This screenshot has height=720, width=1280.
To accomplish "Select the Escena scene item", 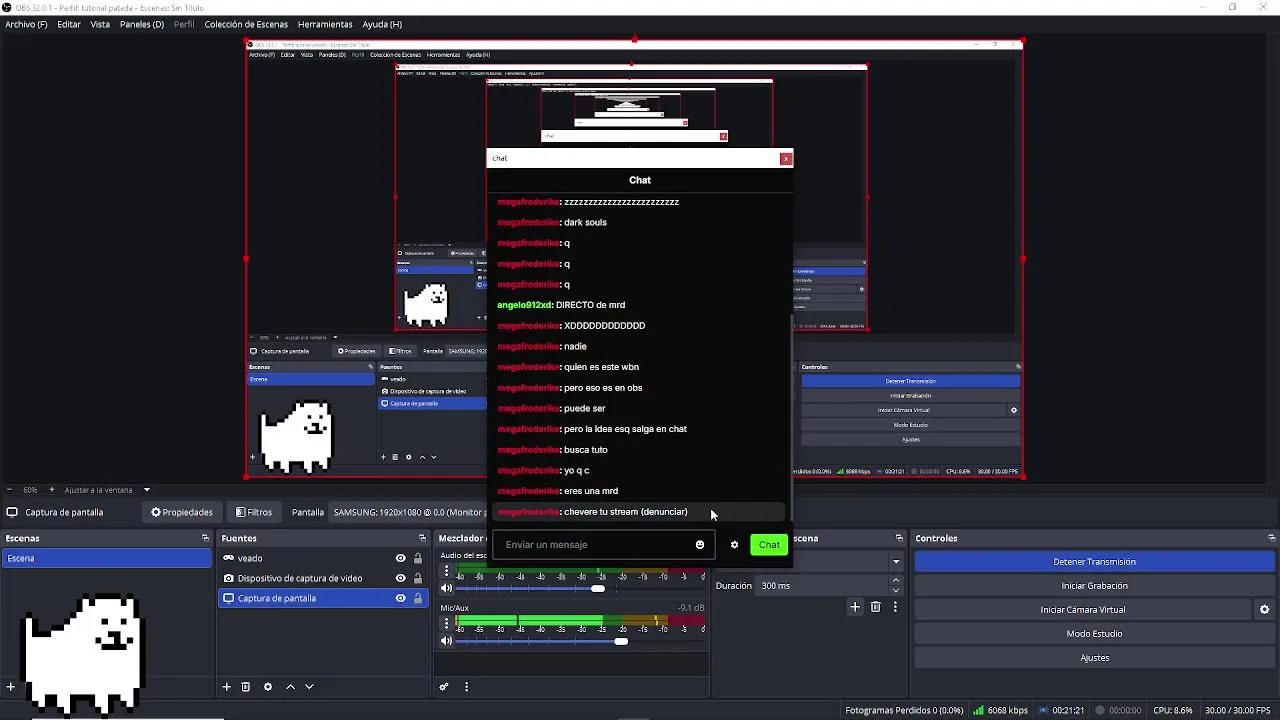I will pos(107,558).
